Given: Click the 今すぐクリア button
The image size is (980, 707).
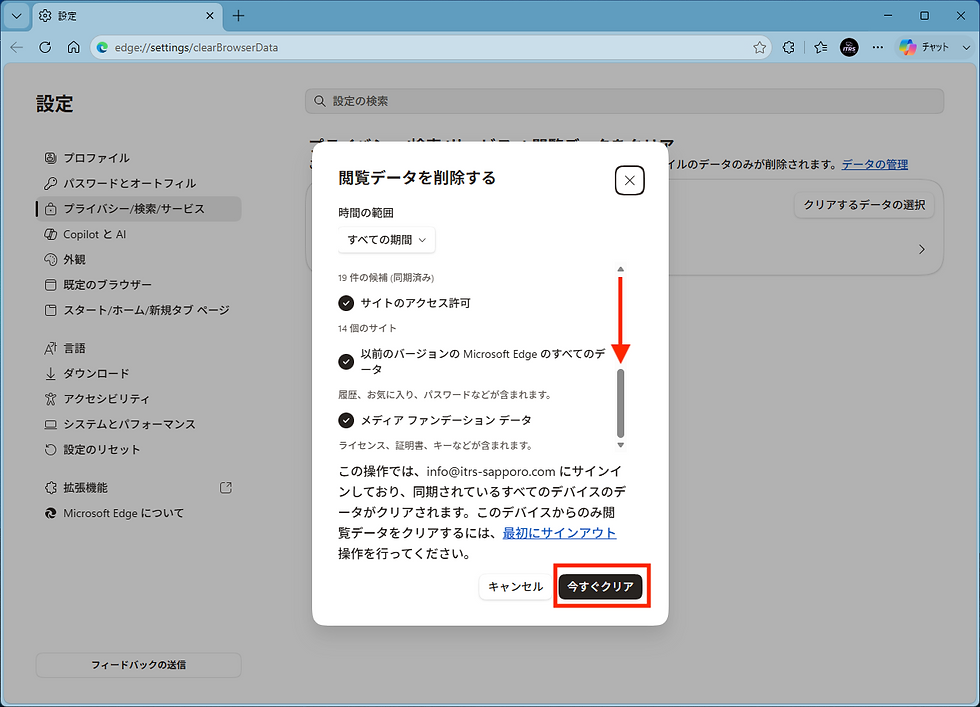Looking at the screenshot, I should pos(601,586).
